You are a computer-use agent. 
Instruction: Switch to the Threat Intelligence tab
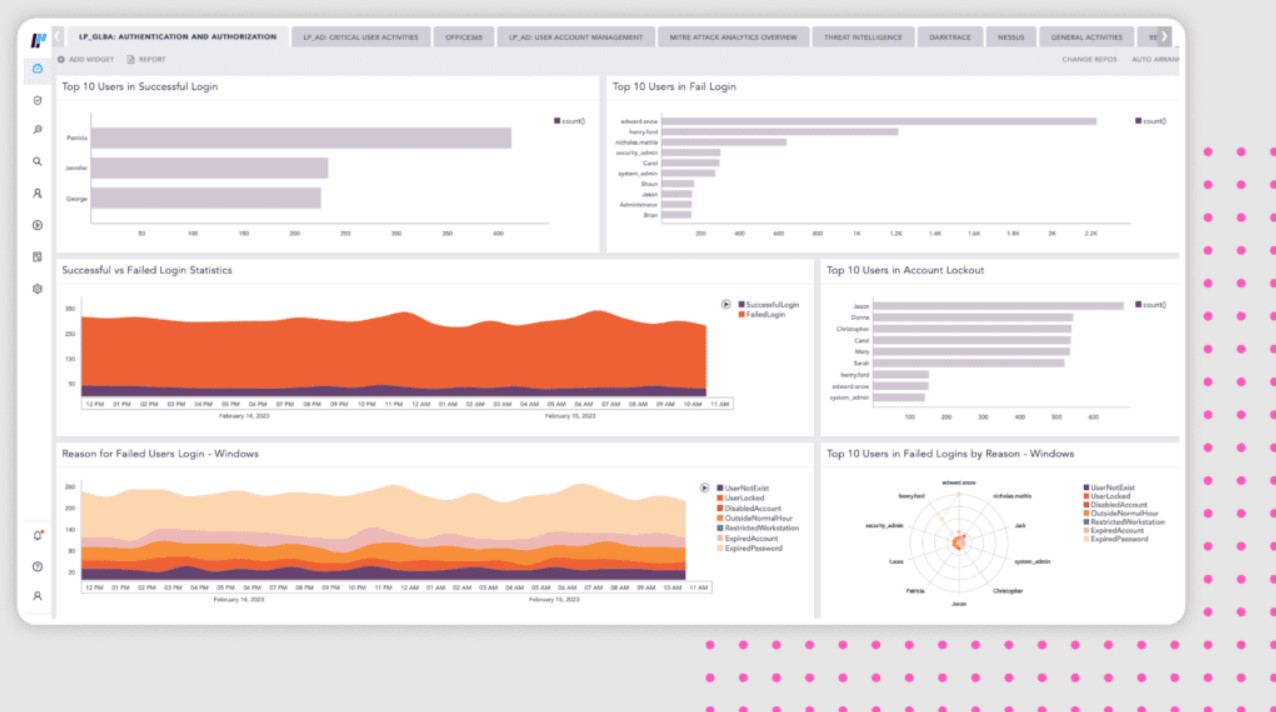point(862,37)
